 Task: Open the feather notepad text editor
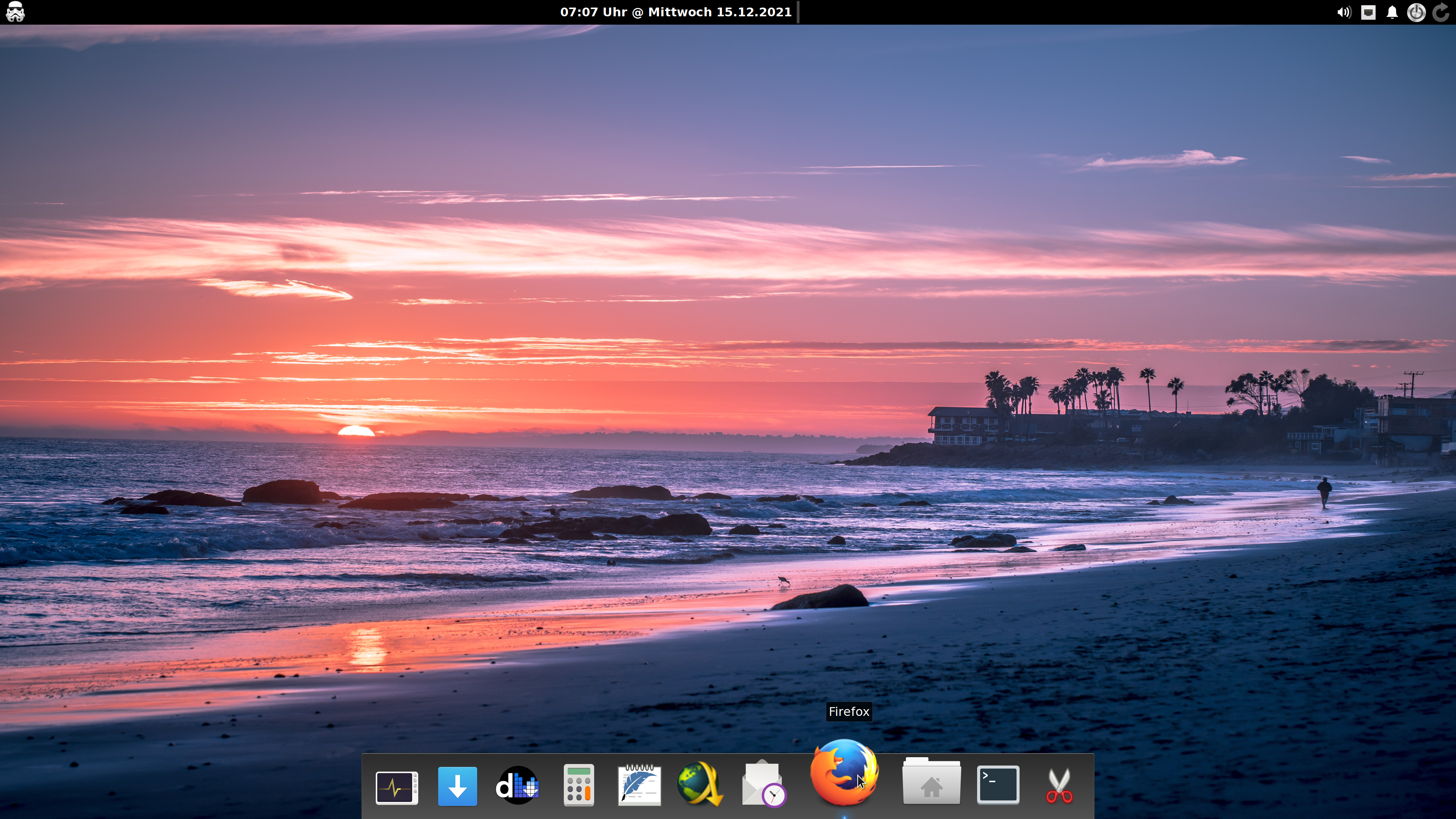[x=639, y=785]
